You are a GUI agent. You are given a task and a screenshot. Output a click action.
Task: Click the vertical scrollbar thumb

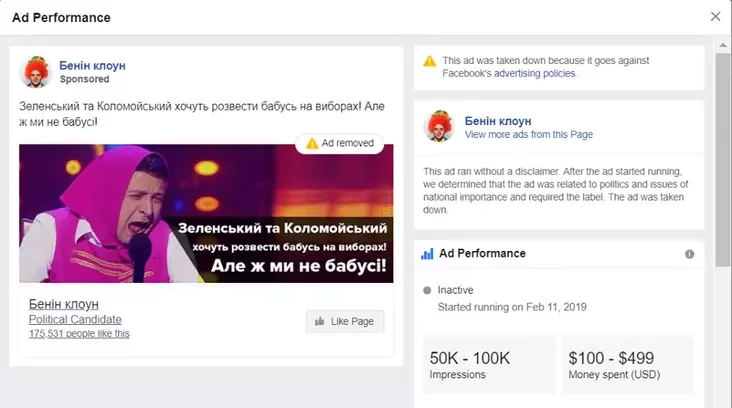(x=723, y=160)
